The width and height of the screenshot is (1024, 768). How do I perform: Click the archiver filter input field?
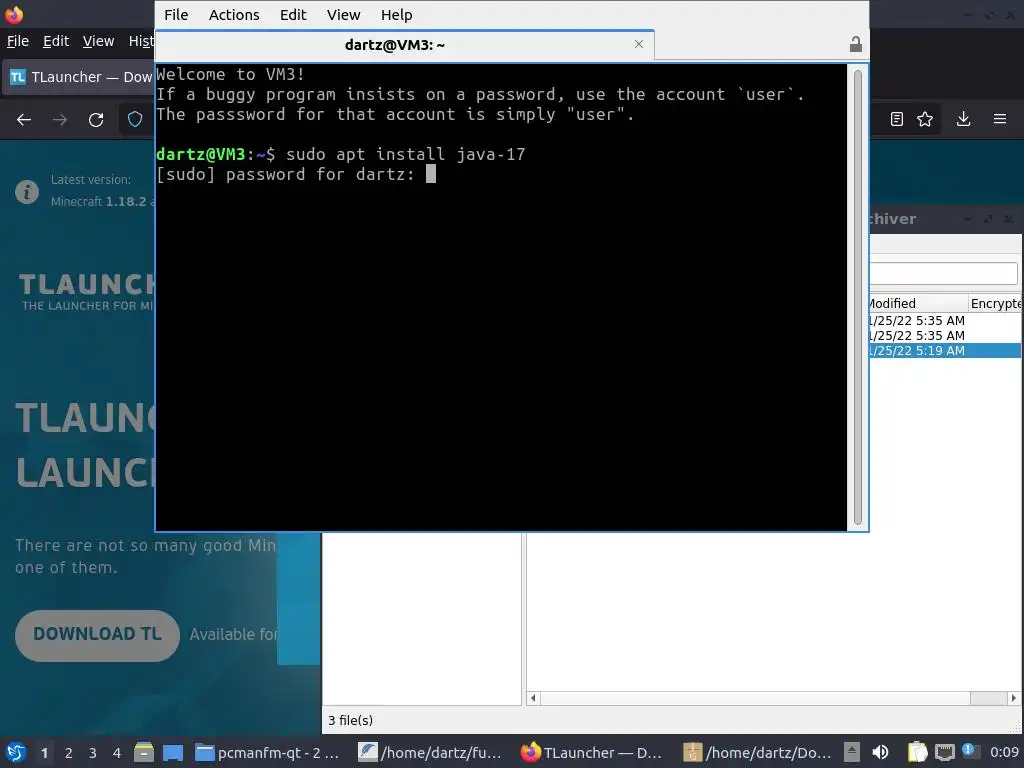(943, 273)
